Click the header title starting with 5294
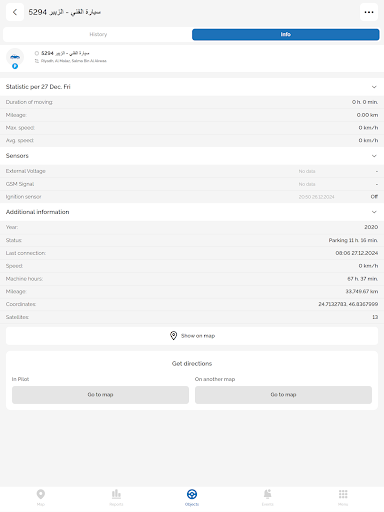384x512 pixels. click(65, 12)
